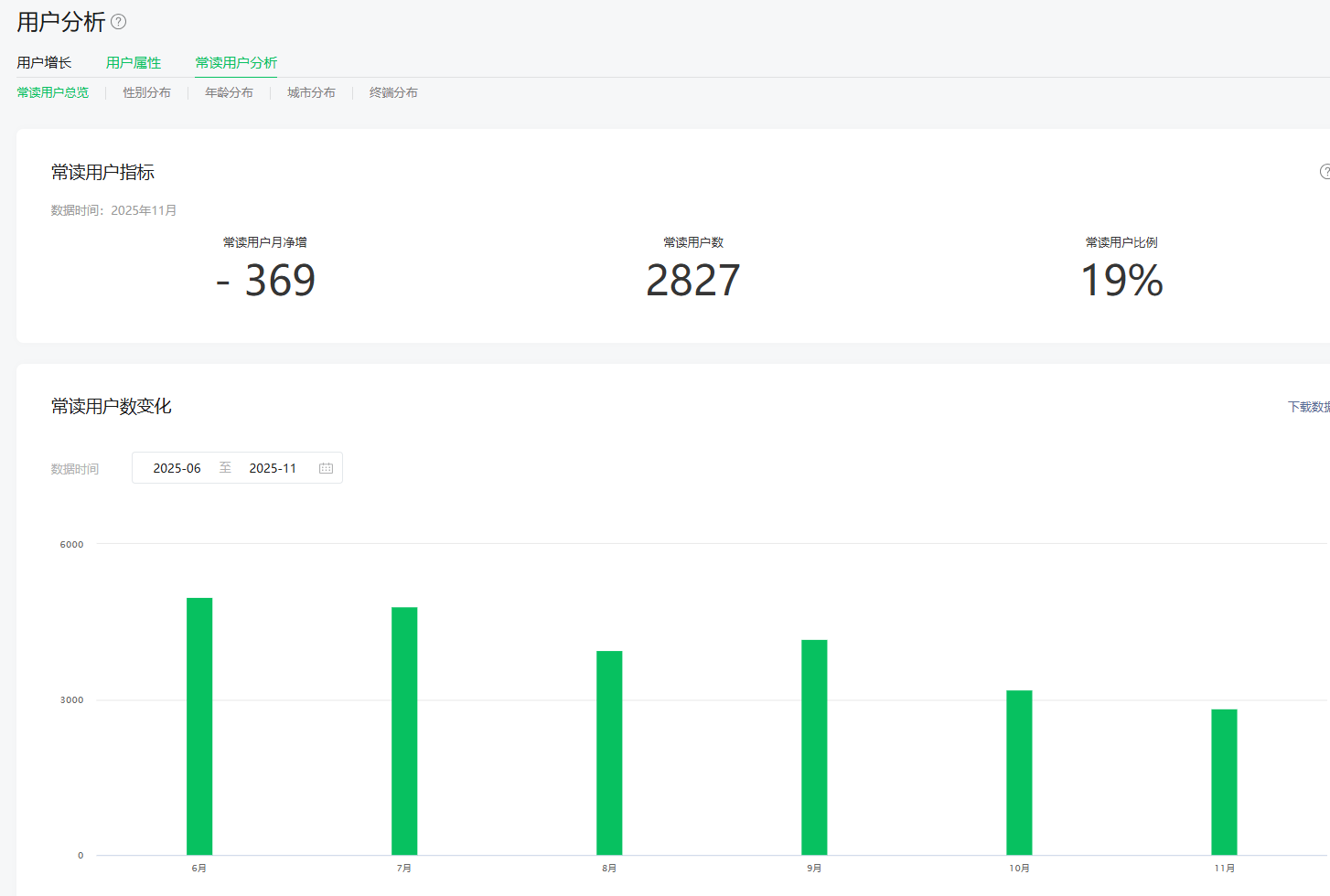Click the 10月 bar in the chart
The width and height of the screenshot is (1330, 896).
(1019, 773)
